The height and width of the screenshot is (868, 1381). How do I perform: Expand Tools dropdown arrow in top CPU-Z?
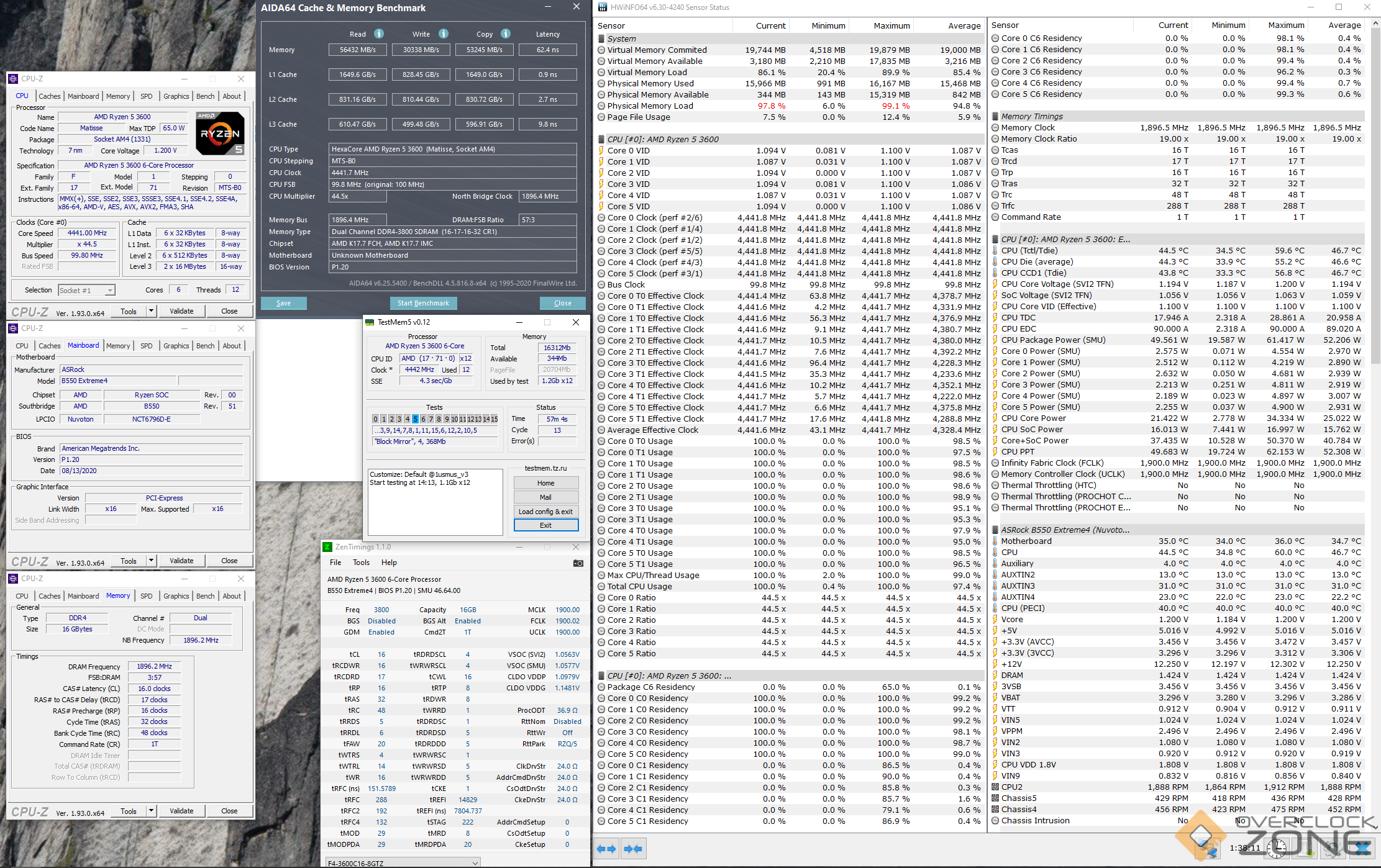point(151,311)
